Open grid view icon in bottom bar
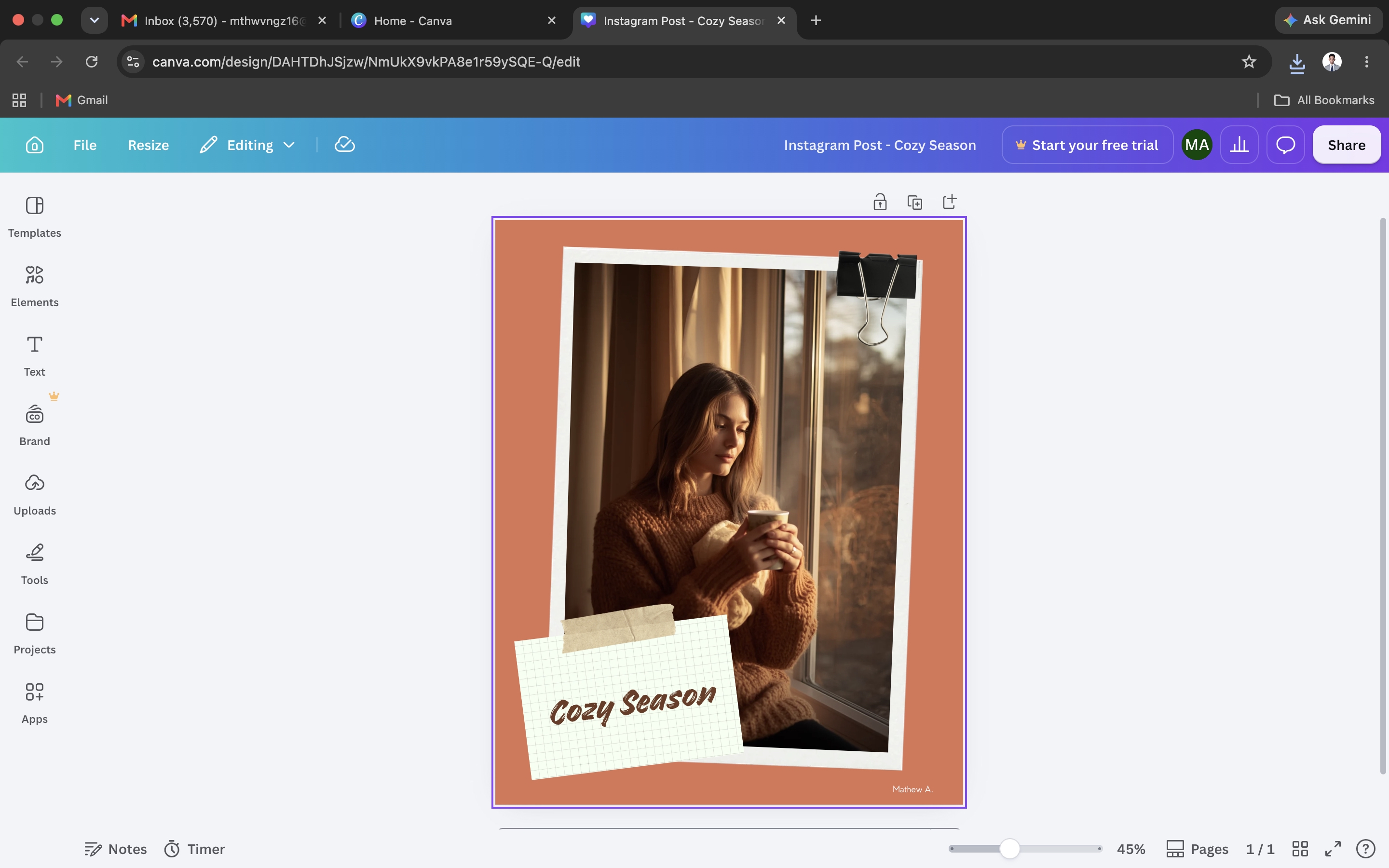The height and width of the screenshot is (868, 1389). (1300, 849)
